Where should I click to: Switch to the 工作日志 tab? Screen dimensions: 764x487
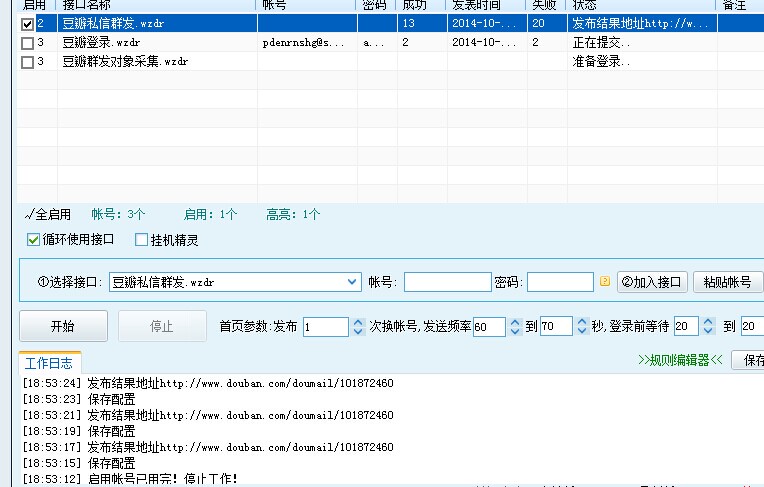[50, 363]
